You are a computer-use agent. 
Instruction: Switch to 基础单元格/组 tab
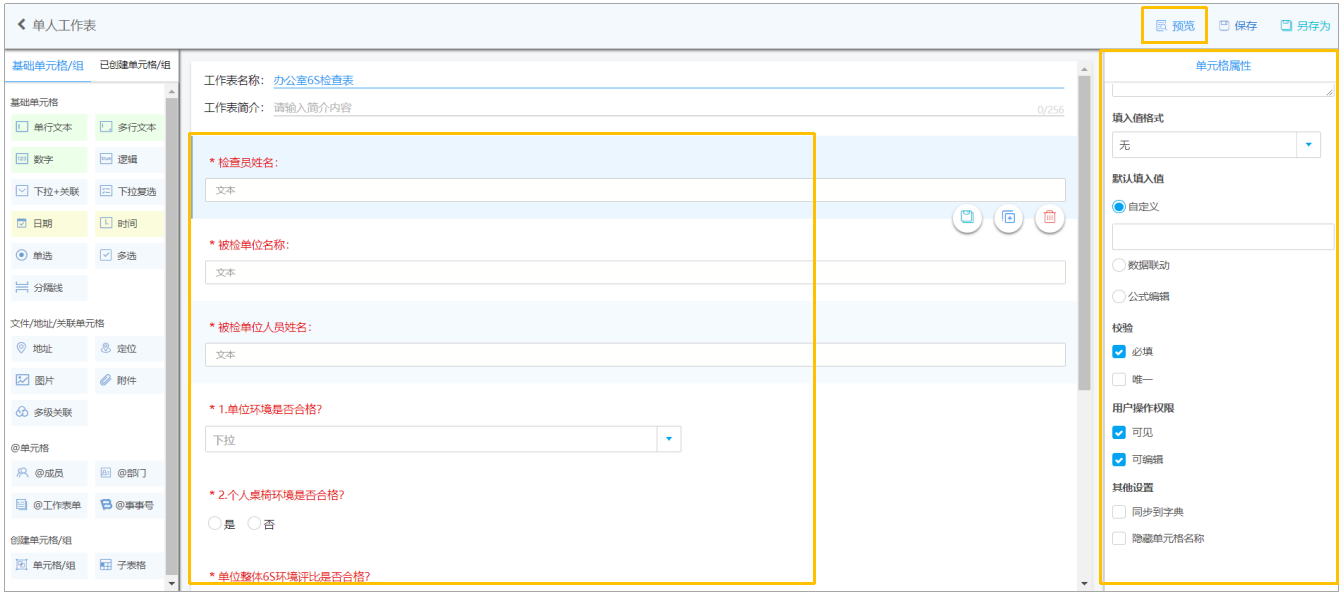48,65
